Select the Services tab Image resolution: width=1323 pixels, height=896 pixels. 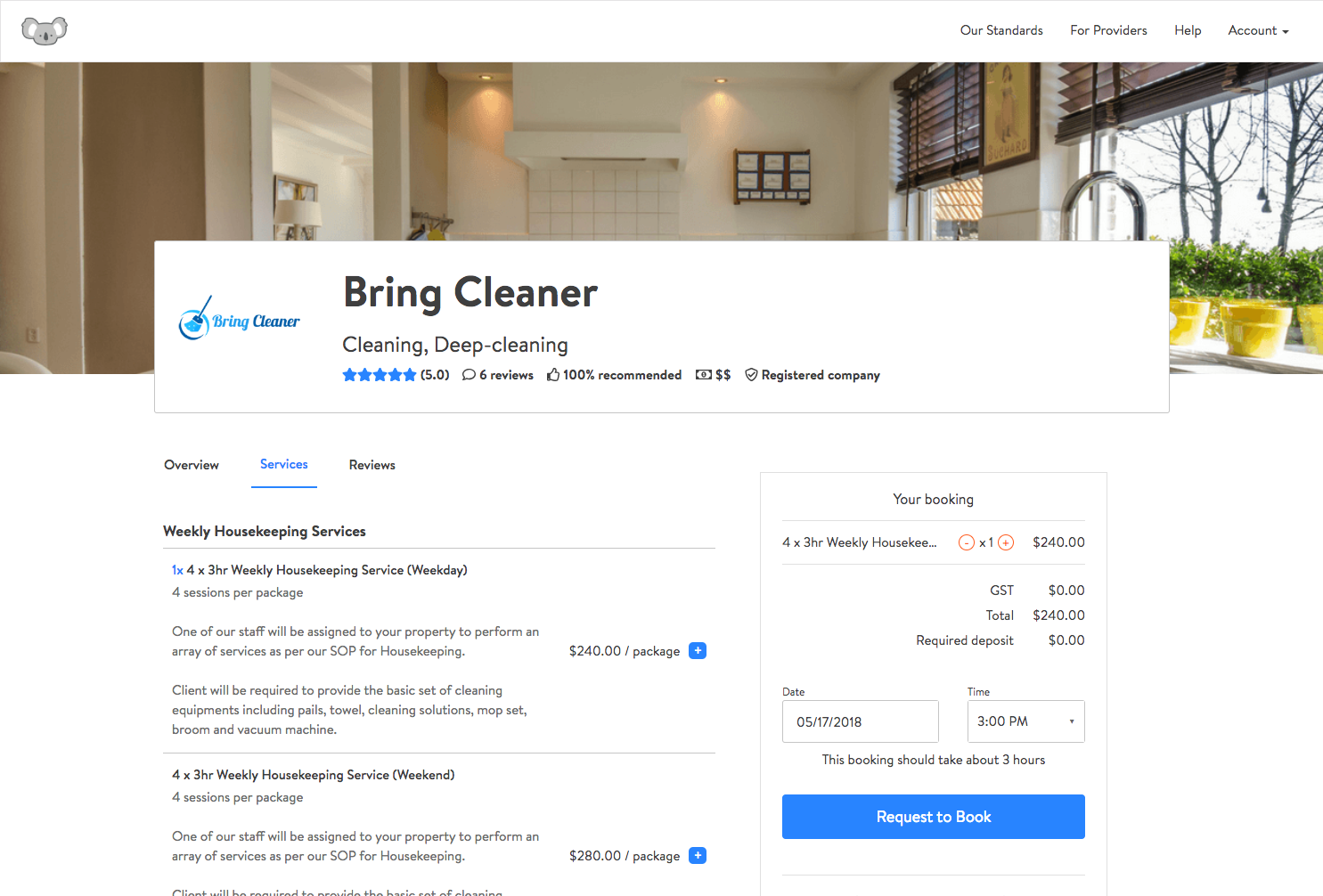pos(284,464)
